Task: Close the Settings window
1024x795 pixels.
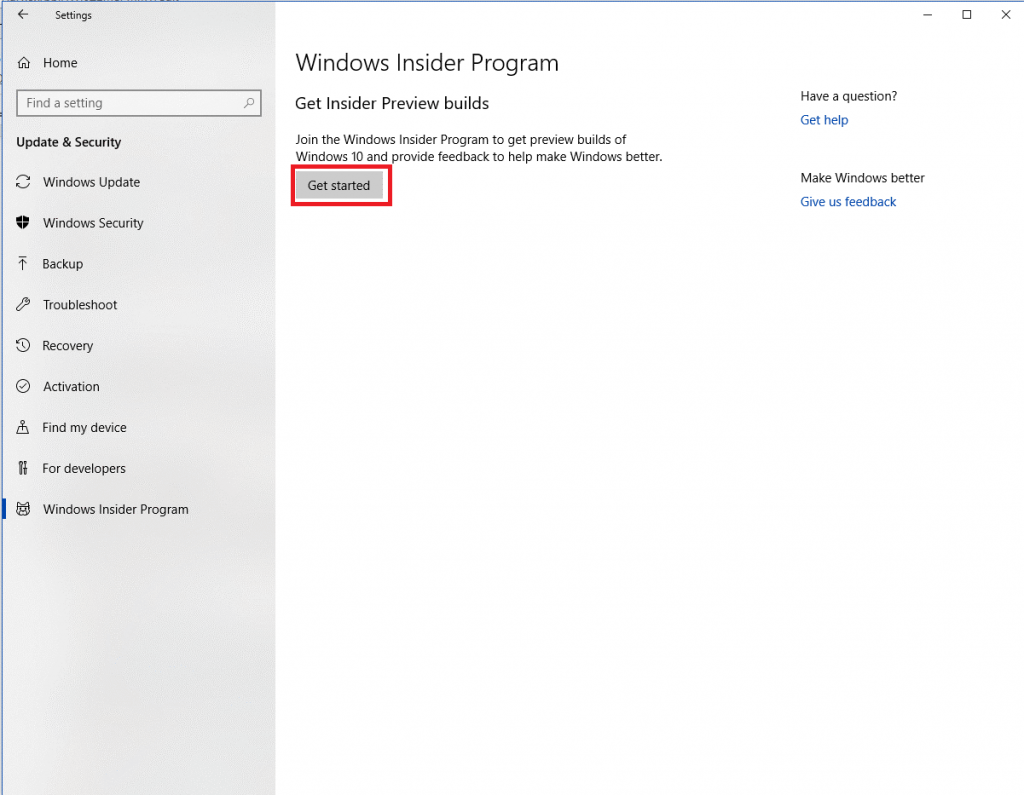Action: coord(1006,14)
